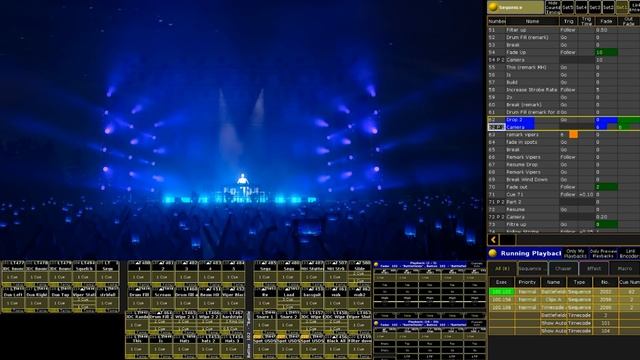Select cue 70 Fade out row
The image size is (640, 360).
tap(564, 187)
